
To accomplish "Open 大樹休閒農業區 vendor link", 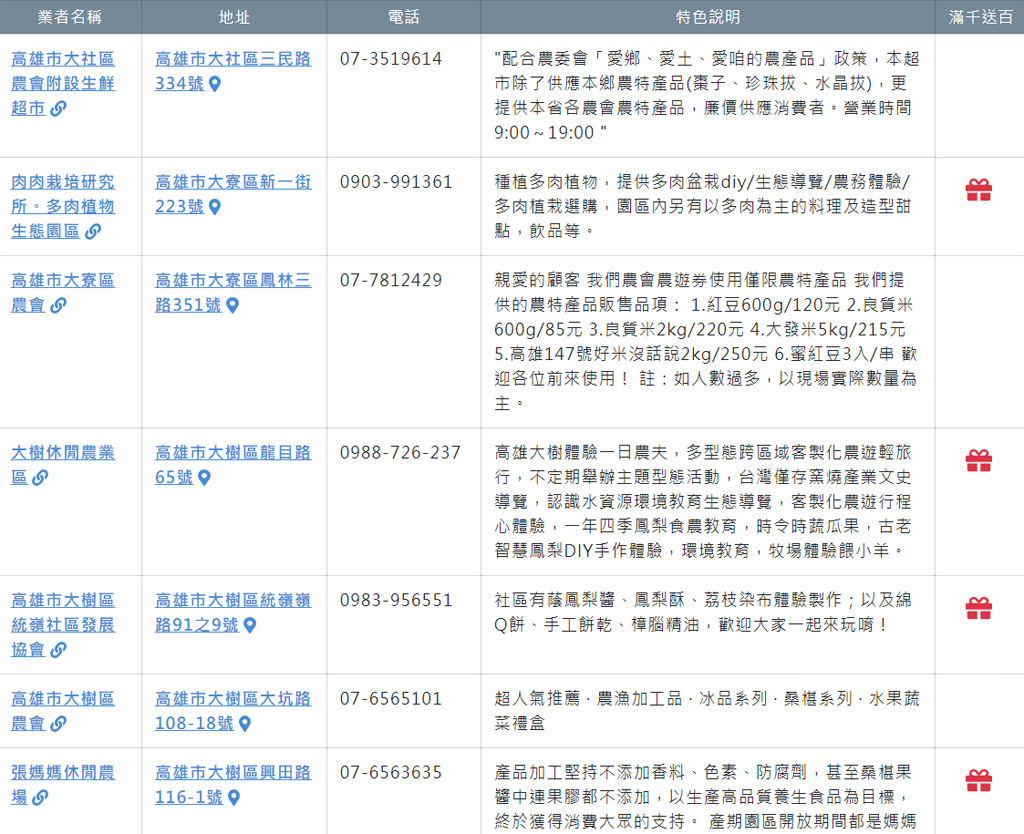I will [62, 453].
